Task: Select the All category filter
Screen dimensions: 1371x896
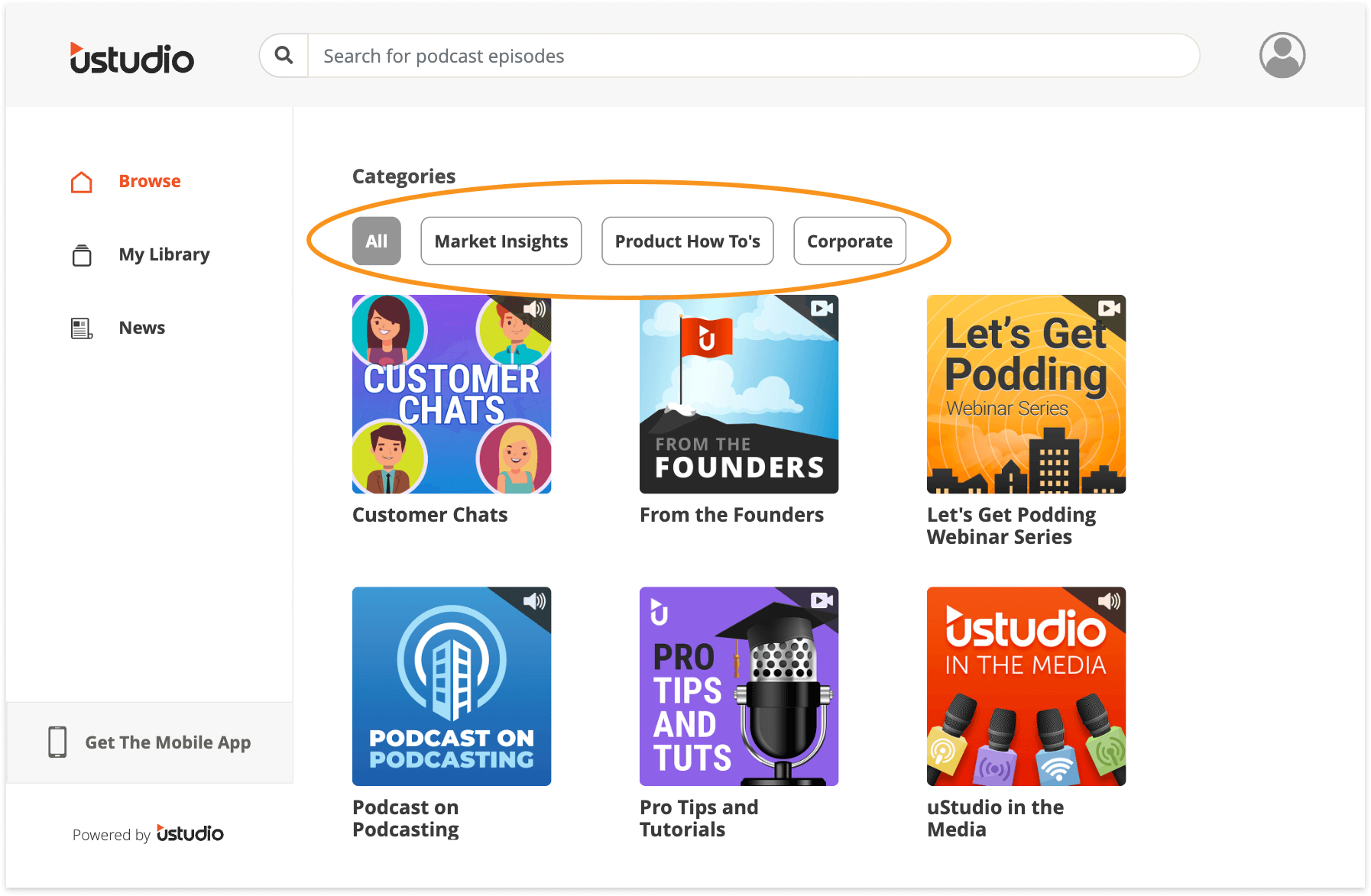Action: click(376, 241)
